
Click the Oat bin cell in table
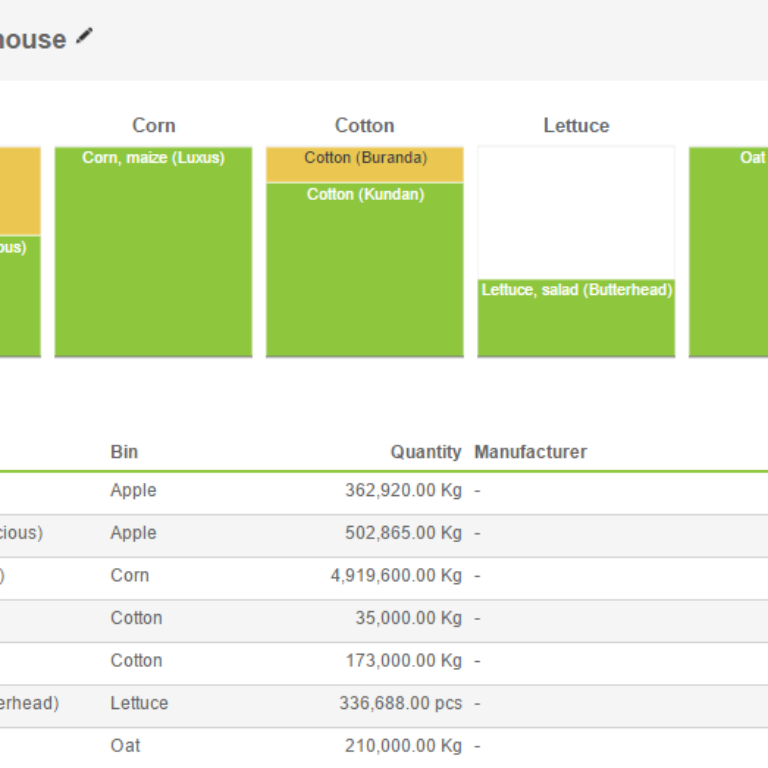click(x=125, y=746)
